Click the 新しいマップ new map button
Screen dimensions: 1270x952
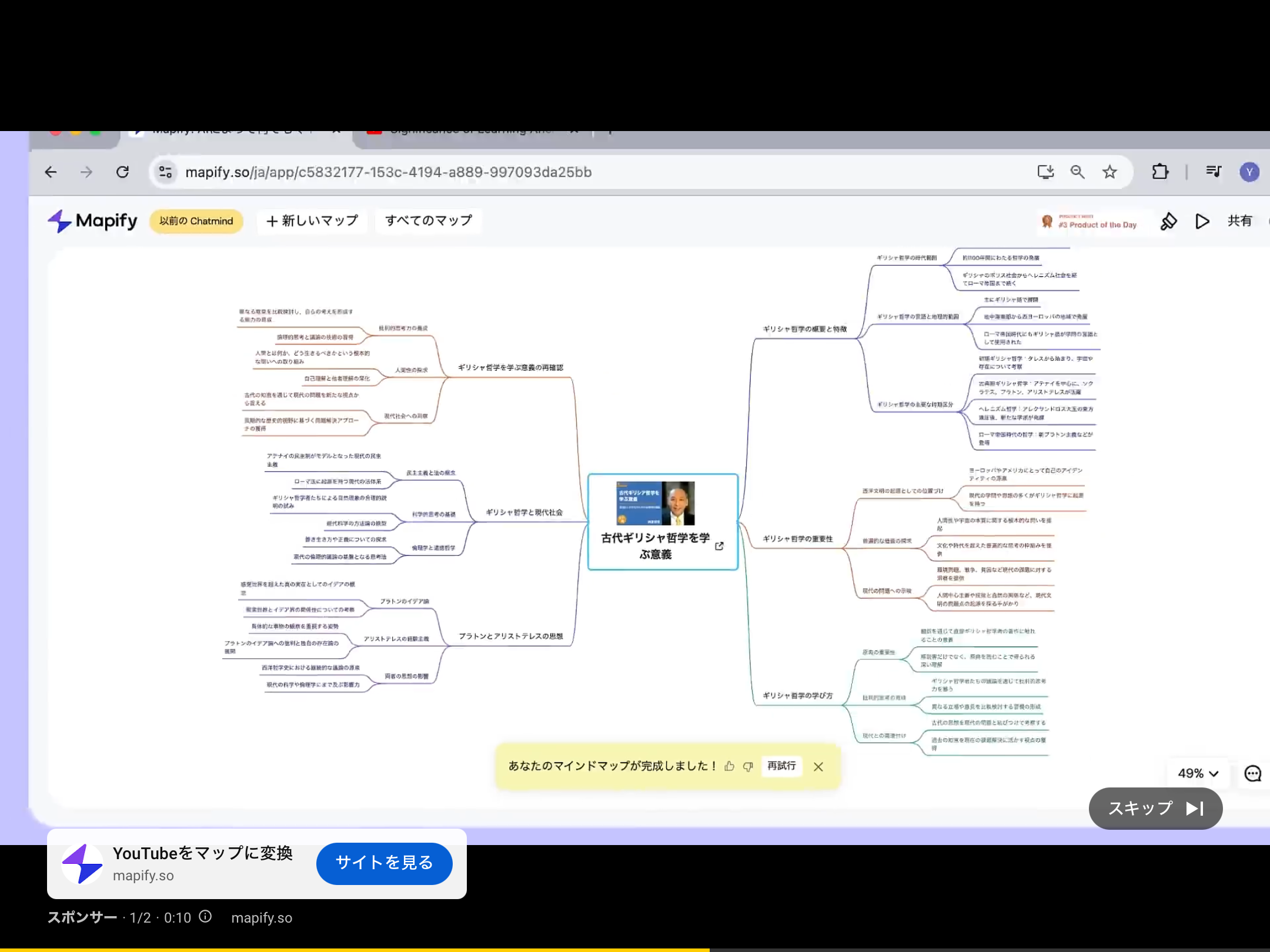pos(312,221)
